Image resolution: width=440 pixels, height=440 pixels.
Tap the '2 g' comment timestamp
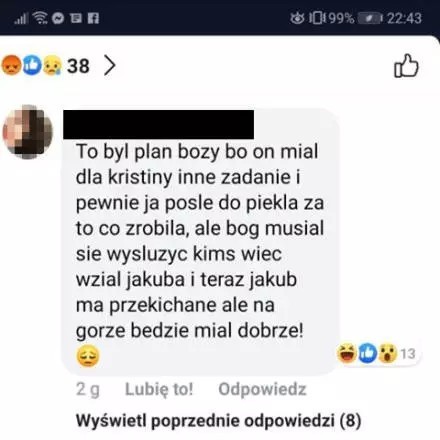(x=88, y=389)
